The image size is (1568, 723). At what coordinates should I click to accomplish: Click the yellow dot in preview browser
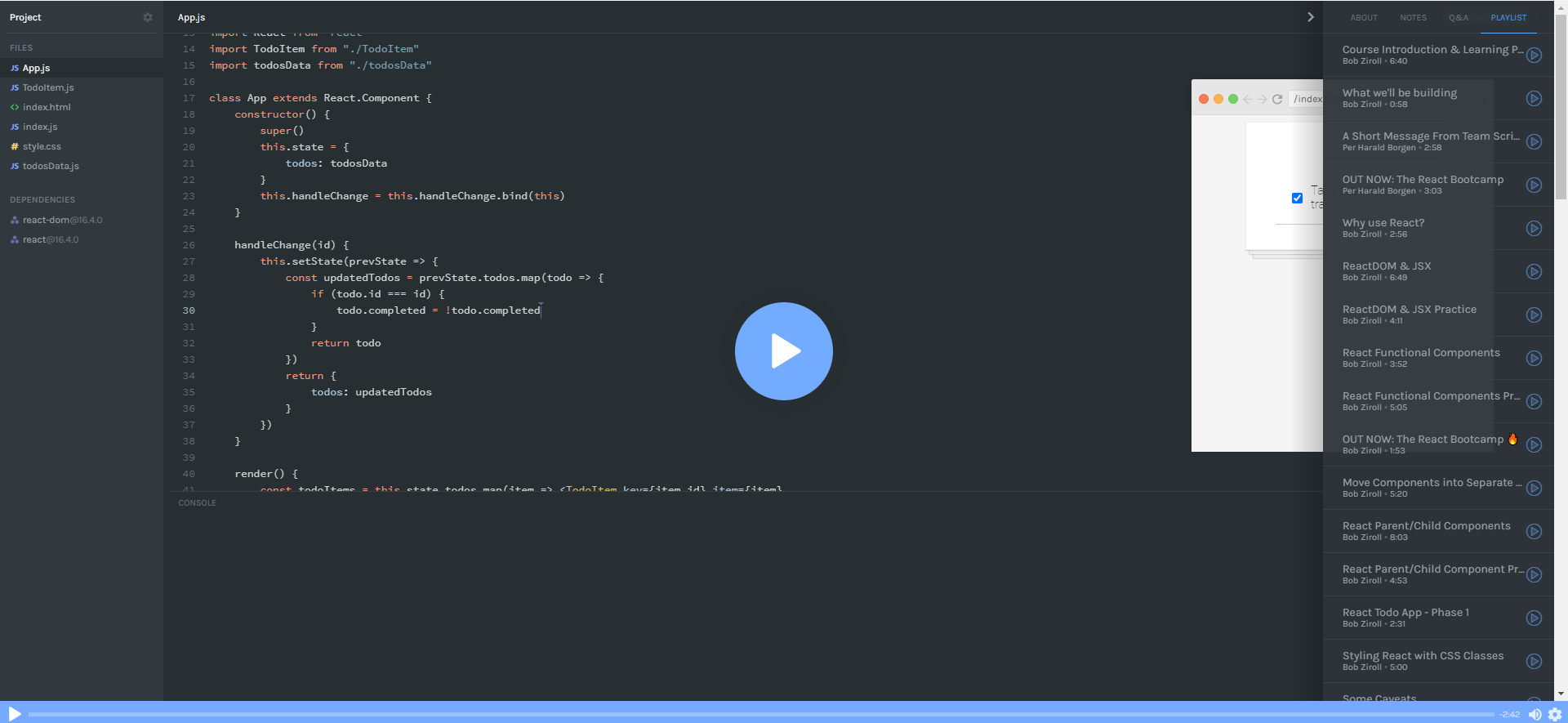click(1218, 99)
